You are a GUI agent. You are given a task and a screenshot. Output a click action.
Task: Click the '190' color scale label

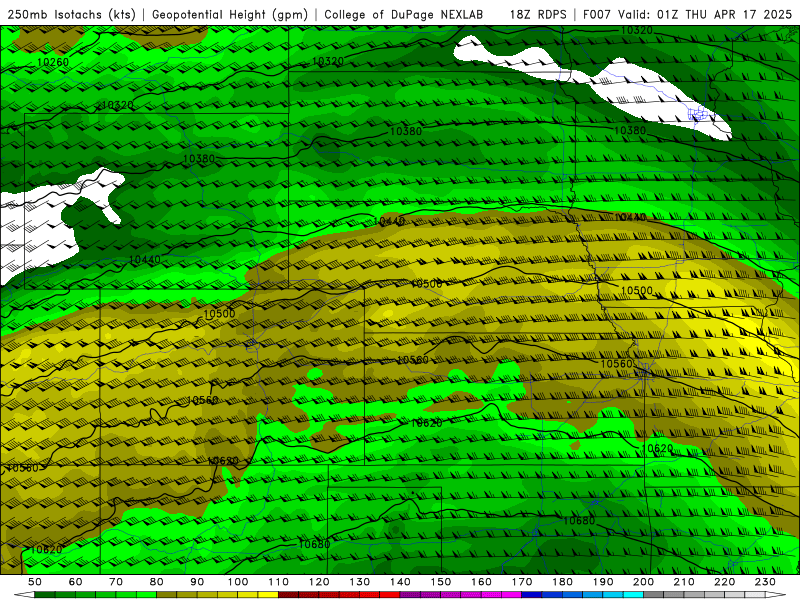click(x=603, y=582)
